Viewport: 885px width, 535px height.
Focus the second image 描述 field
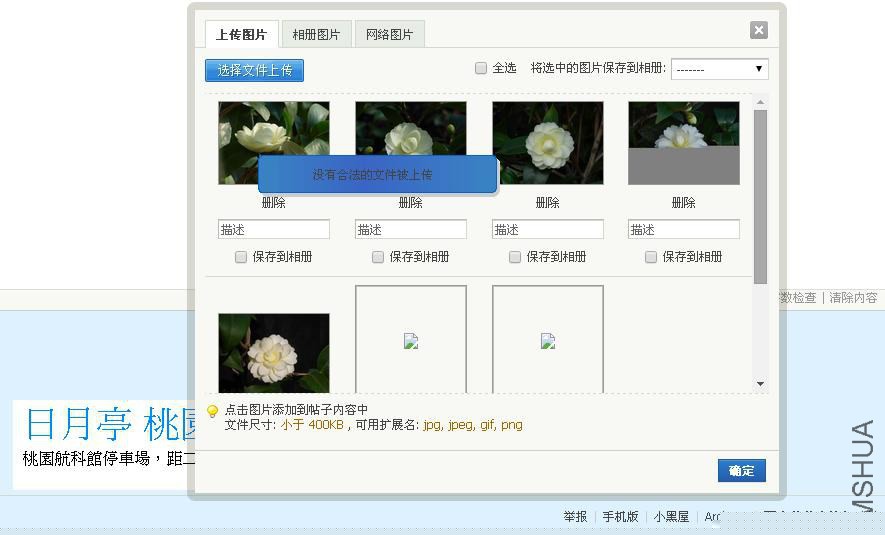click(x=411, y=229)
